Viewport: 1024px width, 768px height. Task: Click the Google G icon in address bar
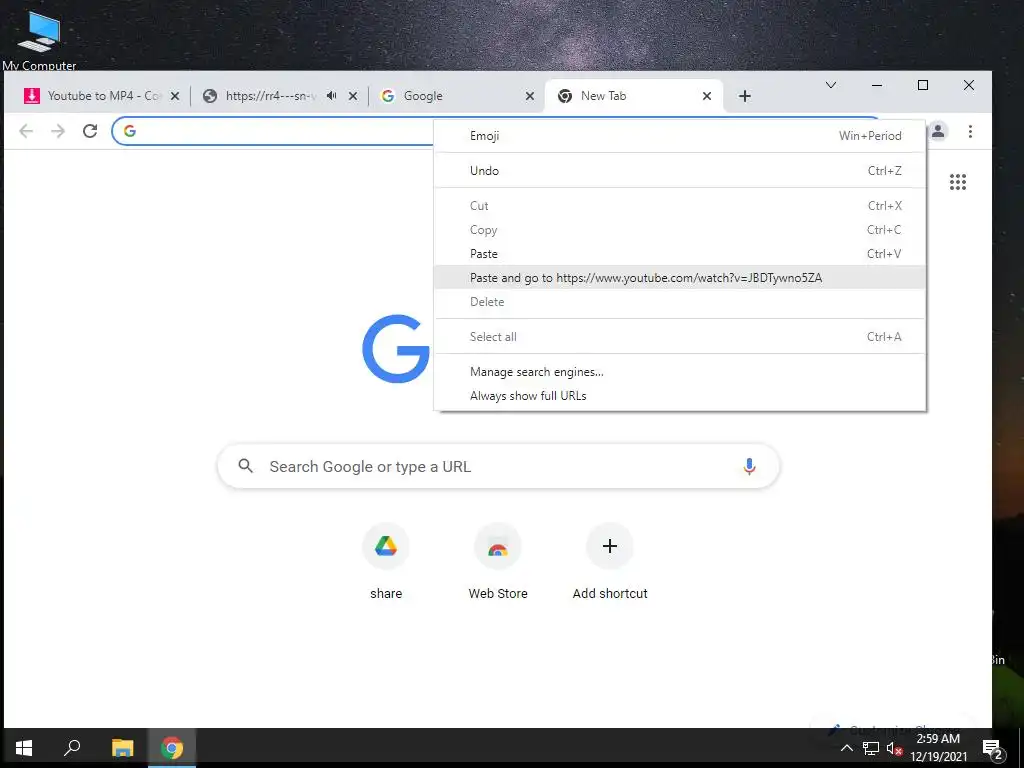coord(130,131)
